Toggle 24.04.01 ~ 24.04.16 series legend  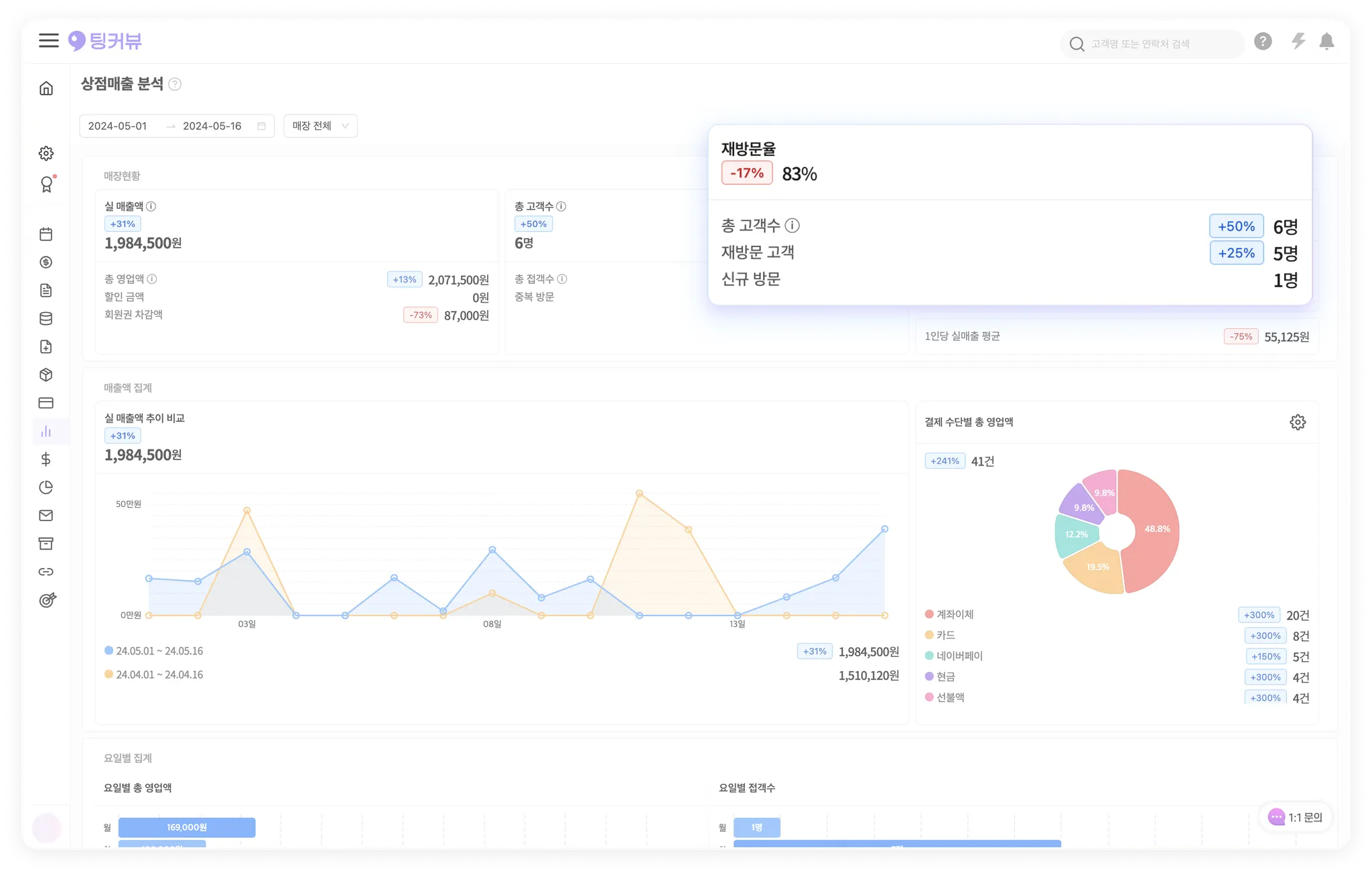[x=154, y=674]
